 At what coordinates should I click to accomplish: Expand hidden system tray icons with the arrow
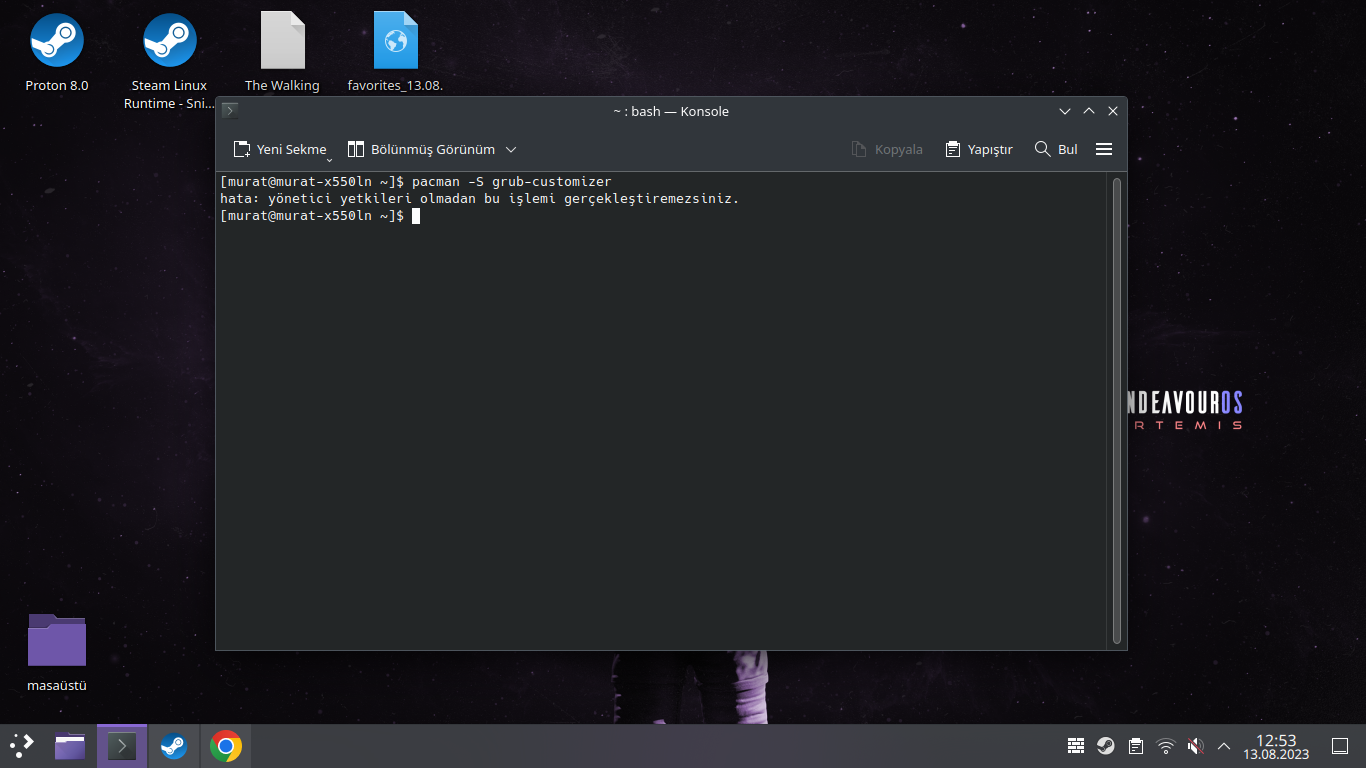[x=1224, y=745]
